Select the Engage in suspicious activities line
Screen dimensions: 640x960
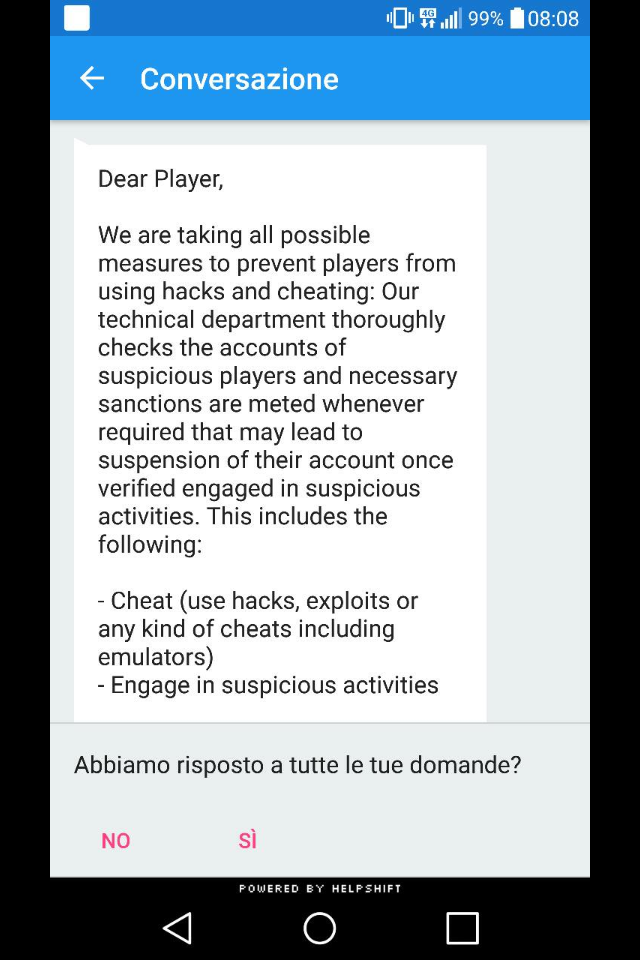(268, 685)
